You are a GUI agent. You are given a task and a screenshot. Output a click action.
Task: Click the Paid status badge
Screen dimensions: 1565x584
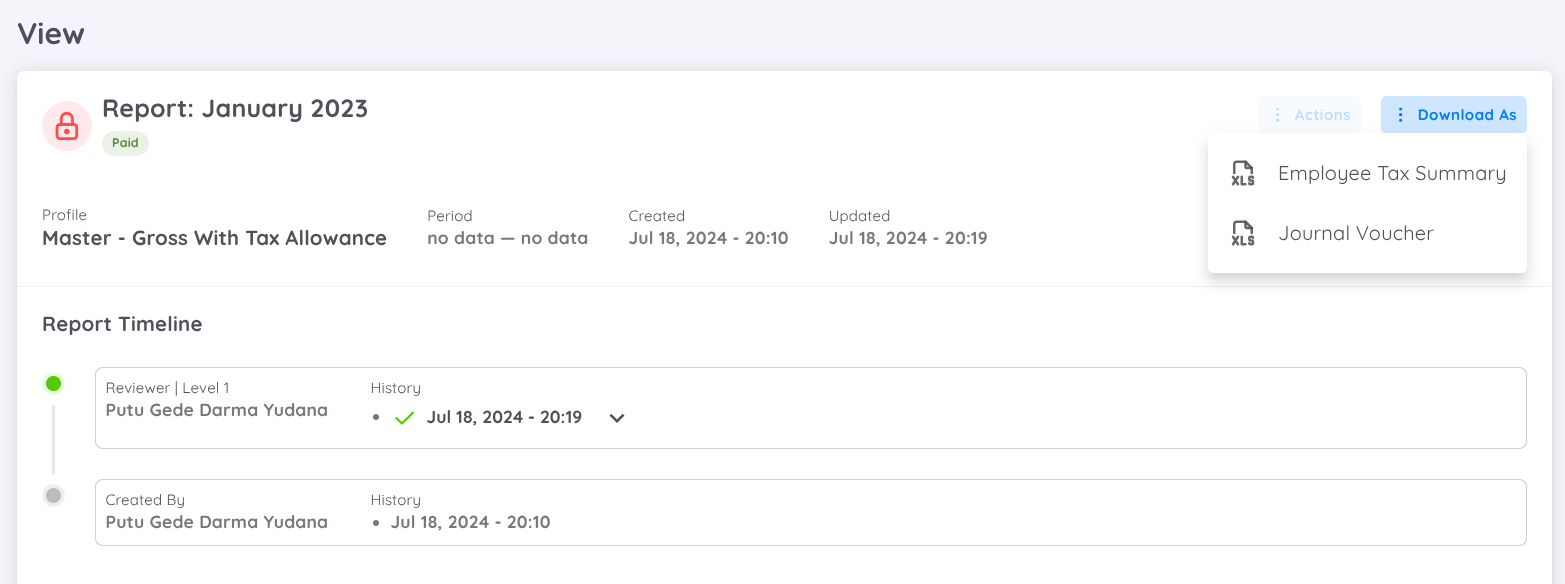coord(125,142)
